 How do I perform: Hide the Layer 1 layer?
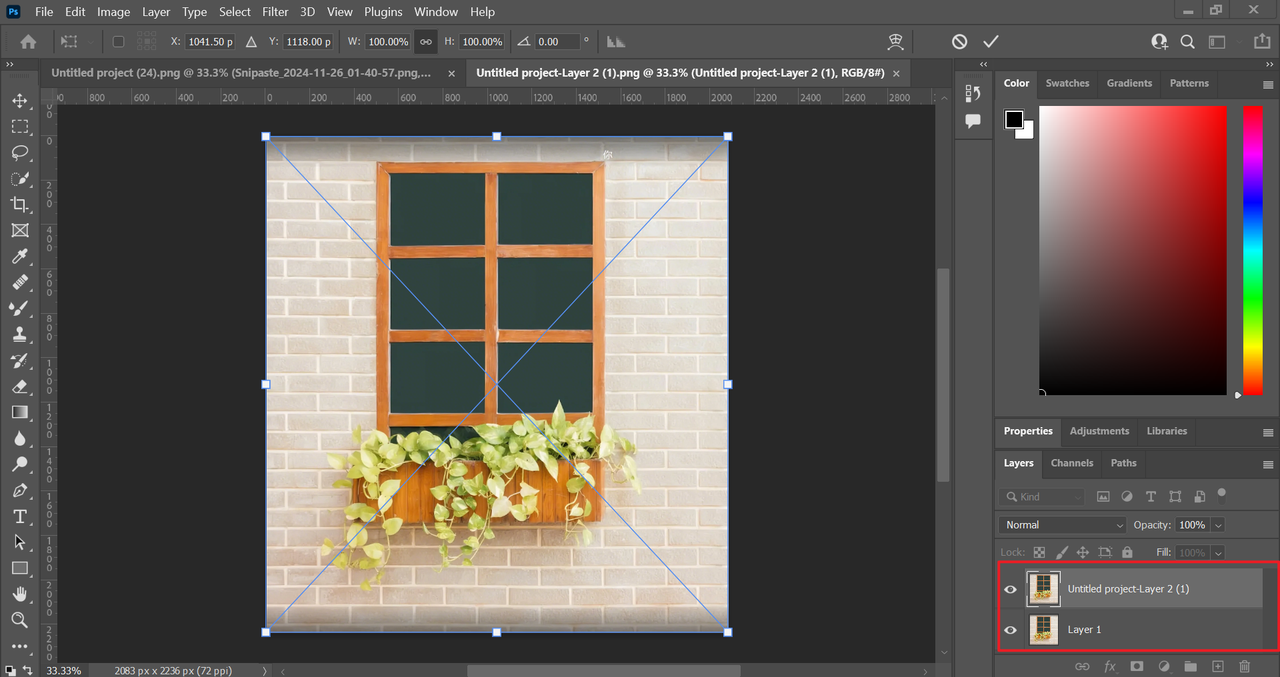(x=1010, y=630)
